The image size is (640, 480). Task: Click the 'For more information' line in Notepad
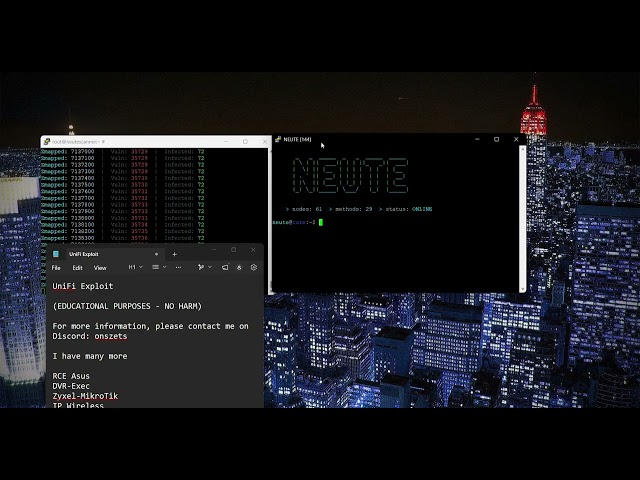150,326
